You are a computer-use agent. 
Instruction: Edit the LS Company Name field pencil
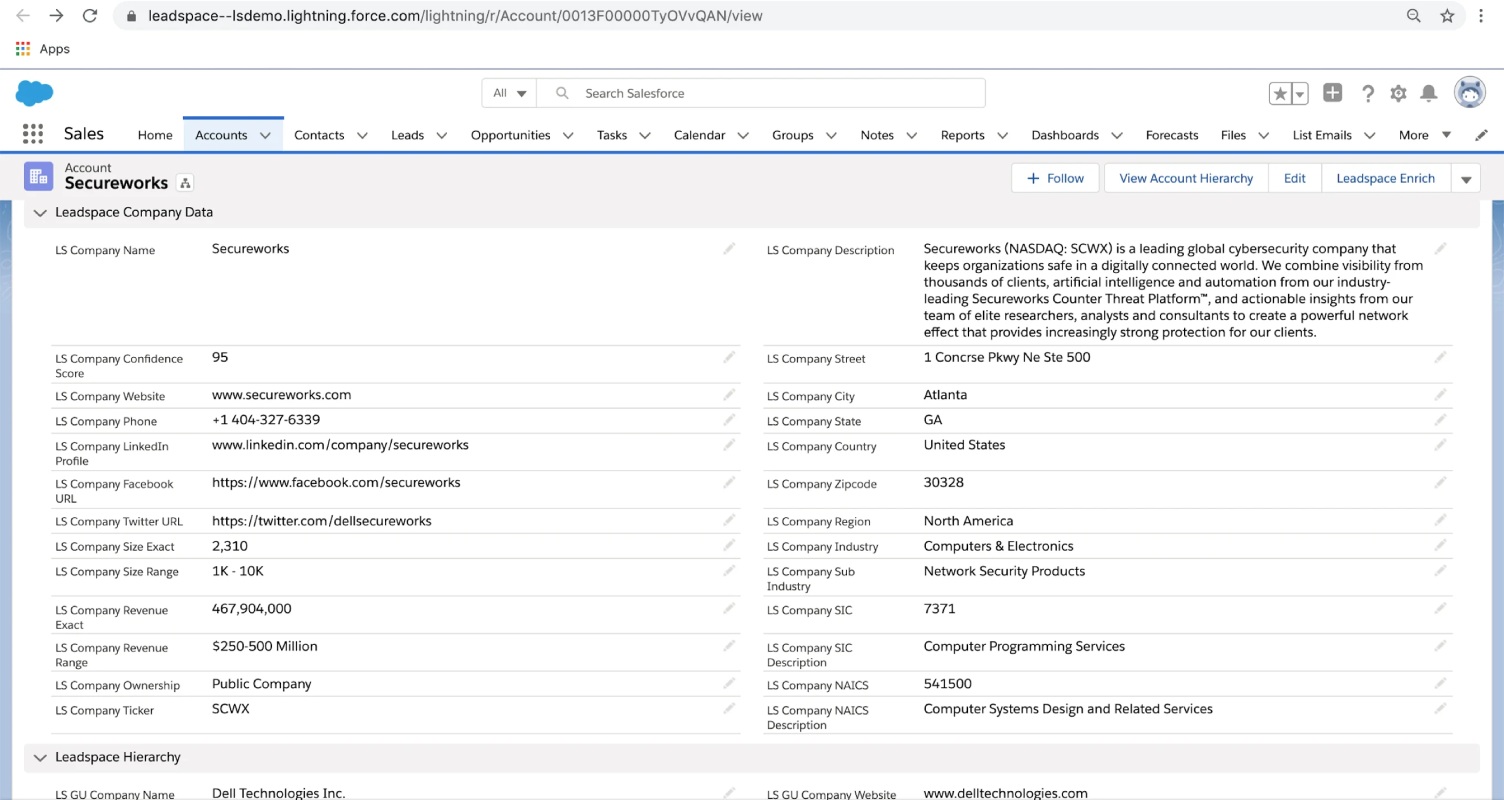730,249
